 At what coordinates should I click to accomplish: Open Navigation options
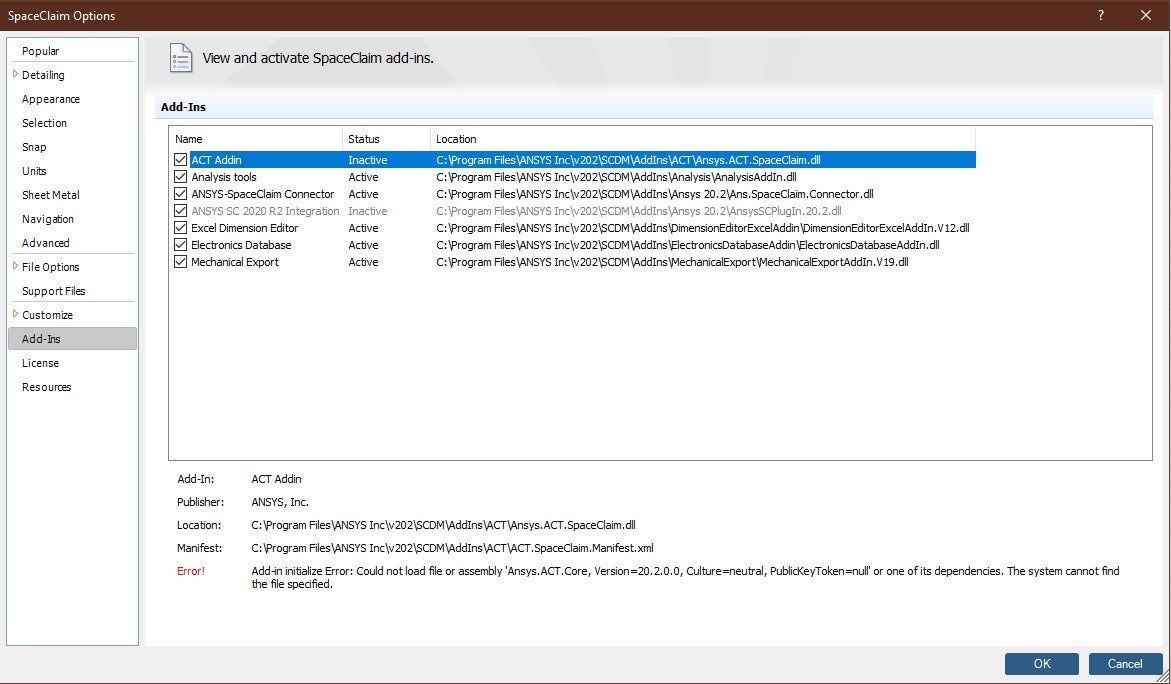pos(48,219)
